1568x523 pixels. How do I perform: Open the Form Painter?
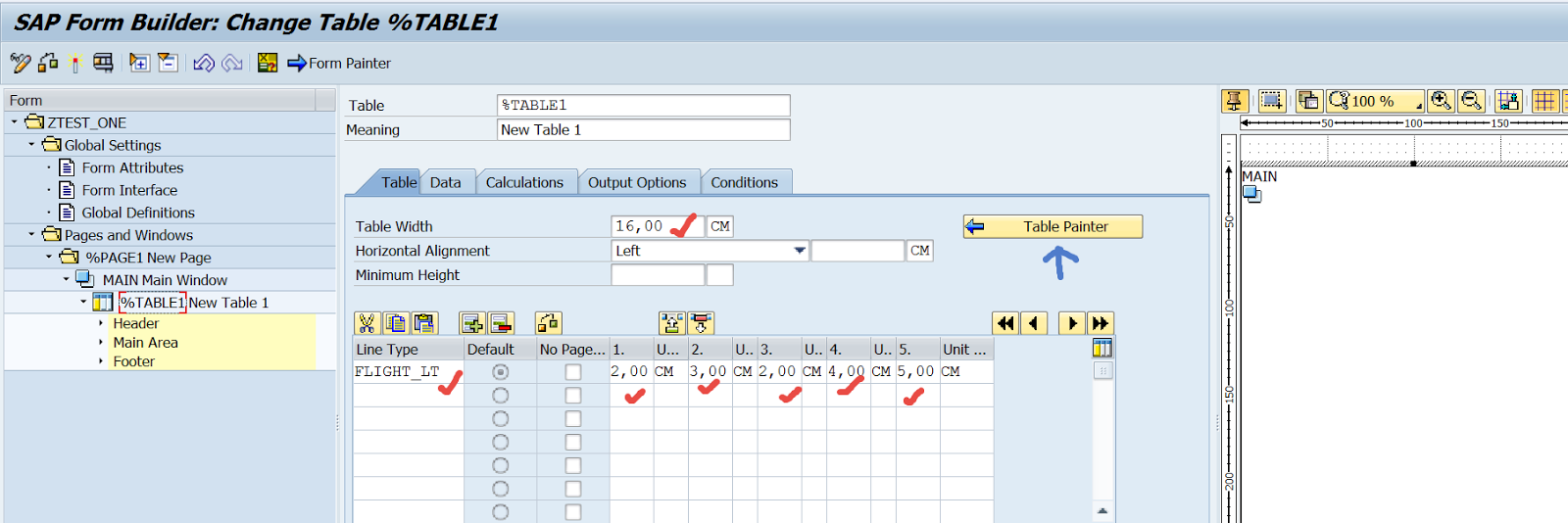[x=339, y=63]
